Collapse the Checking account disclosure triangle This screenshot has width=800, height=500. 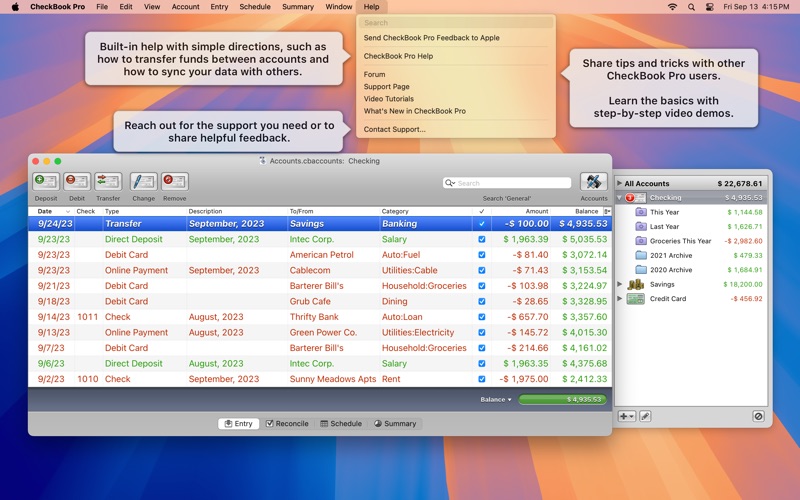tap(619, 197)
